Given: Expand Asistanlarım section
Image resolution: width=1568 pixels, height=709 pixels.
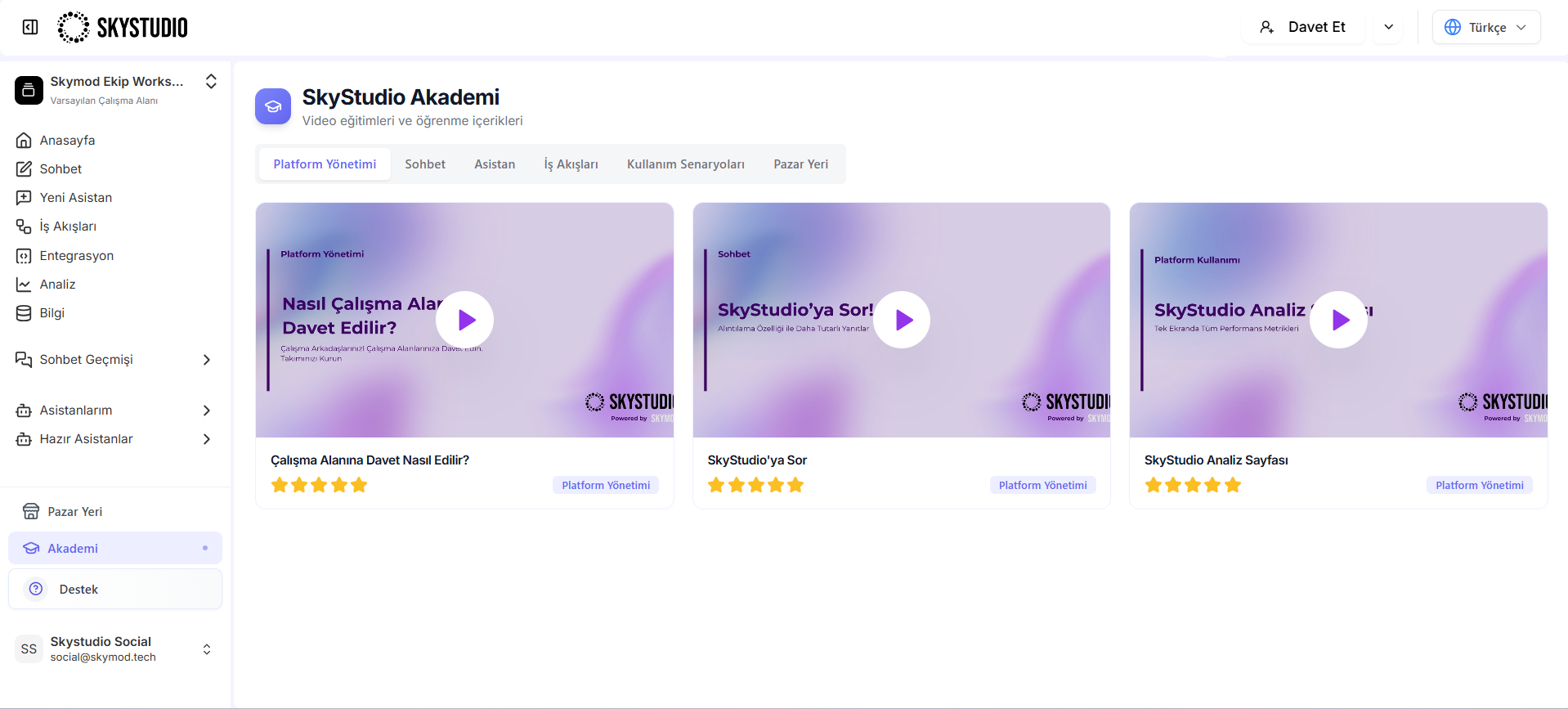Looking at the screenshot, I should [x=207, y=411].
